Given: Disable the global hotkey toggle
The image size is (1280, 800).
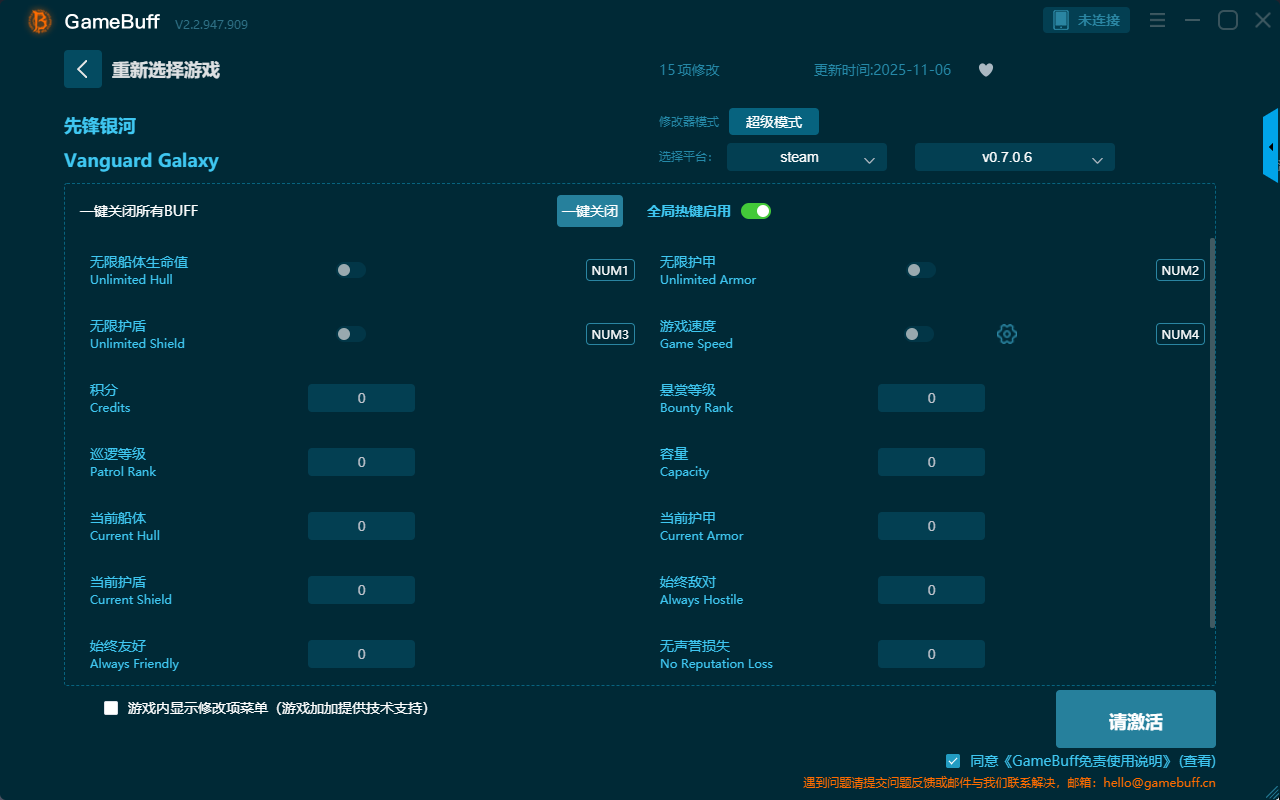Looking at the screenshot, I should pos(756,211).
